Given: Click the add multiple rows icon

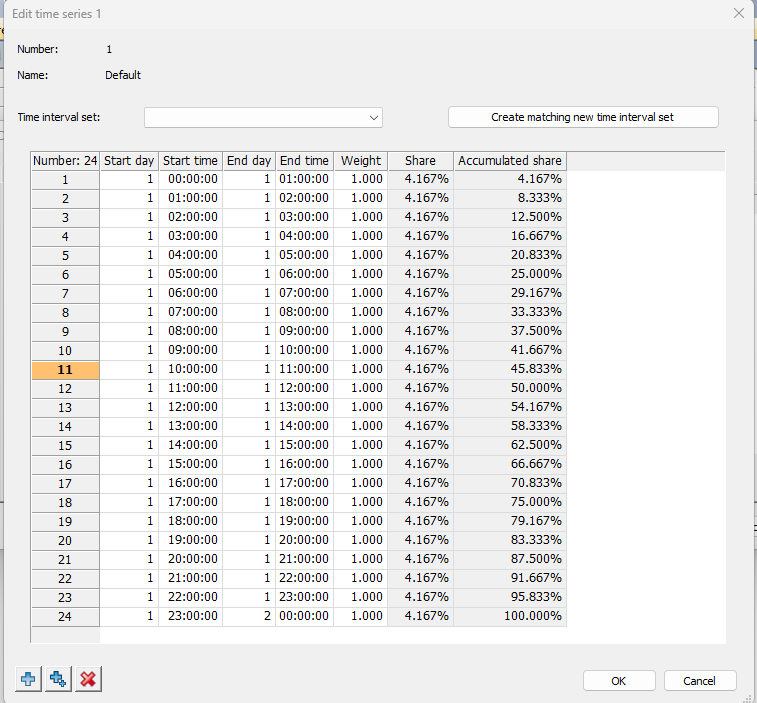Looking at the screenshot, I should 58,679.
